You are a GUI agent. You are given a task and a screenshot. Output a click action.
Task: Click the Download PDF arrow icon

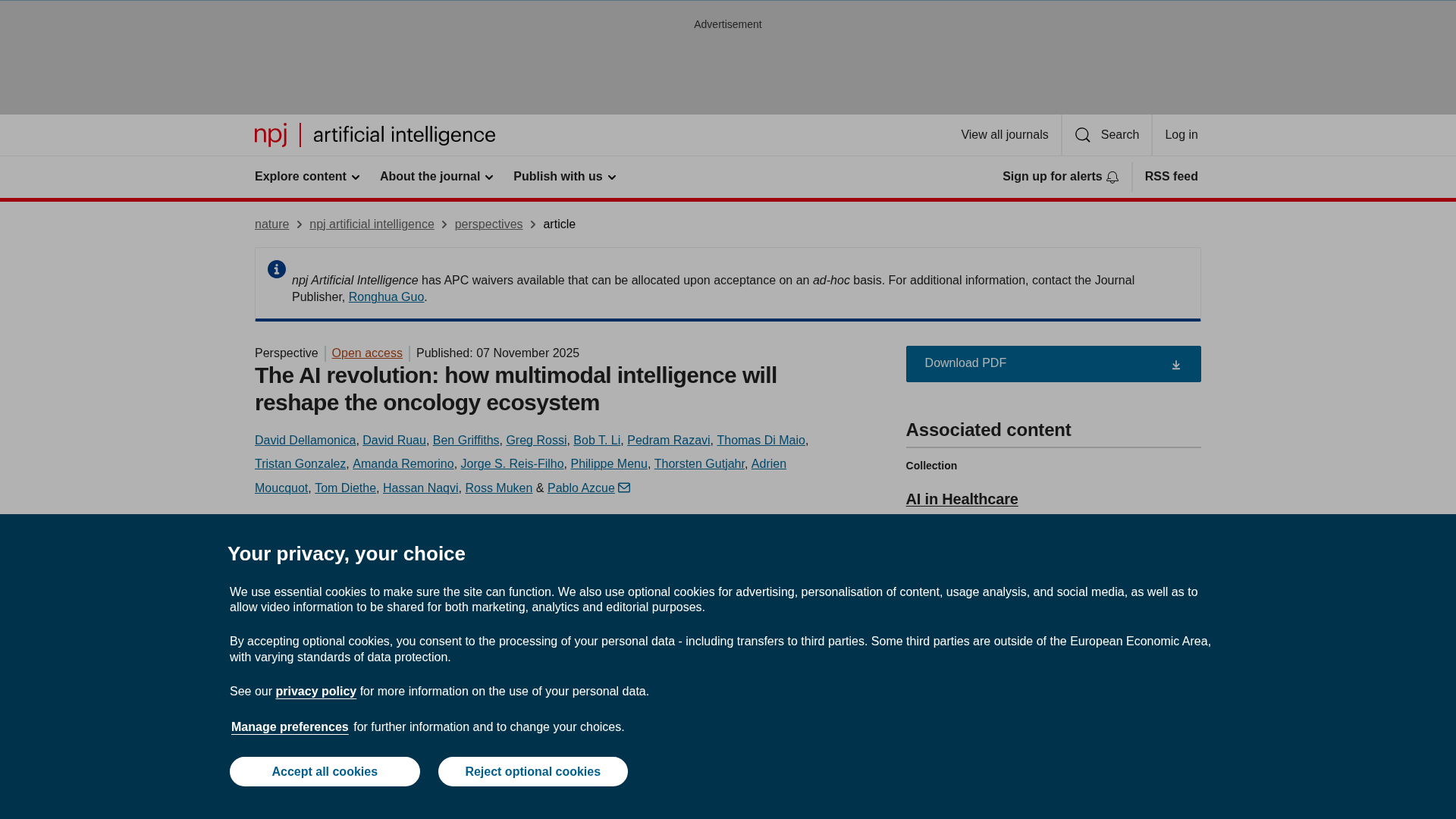(1175, 365)
